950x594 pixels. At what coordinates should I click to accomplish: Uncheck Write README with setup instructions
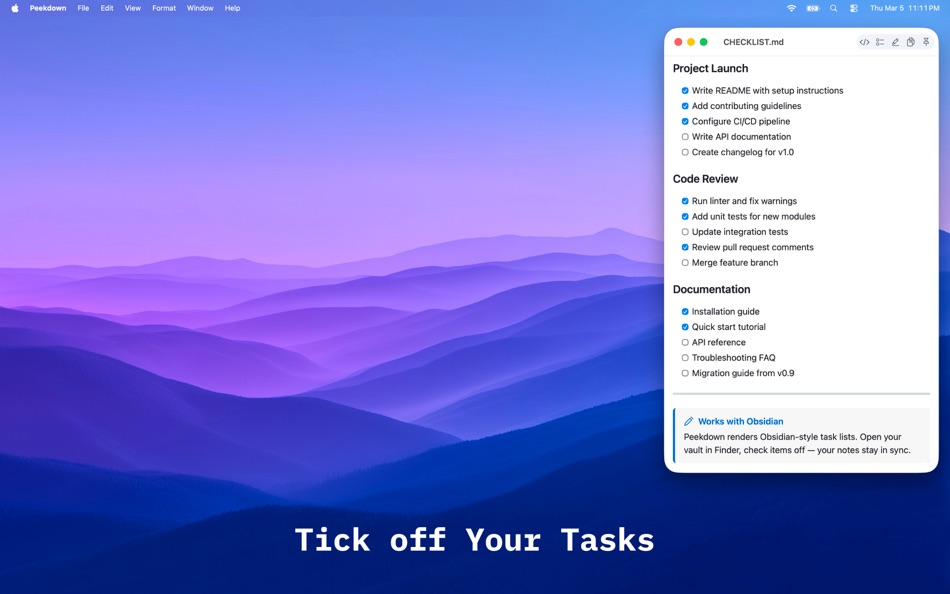pyautogui.click(x=685, y=90)
